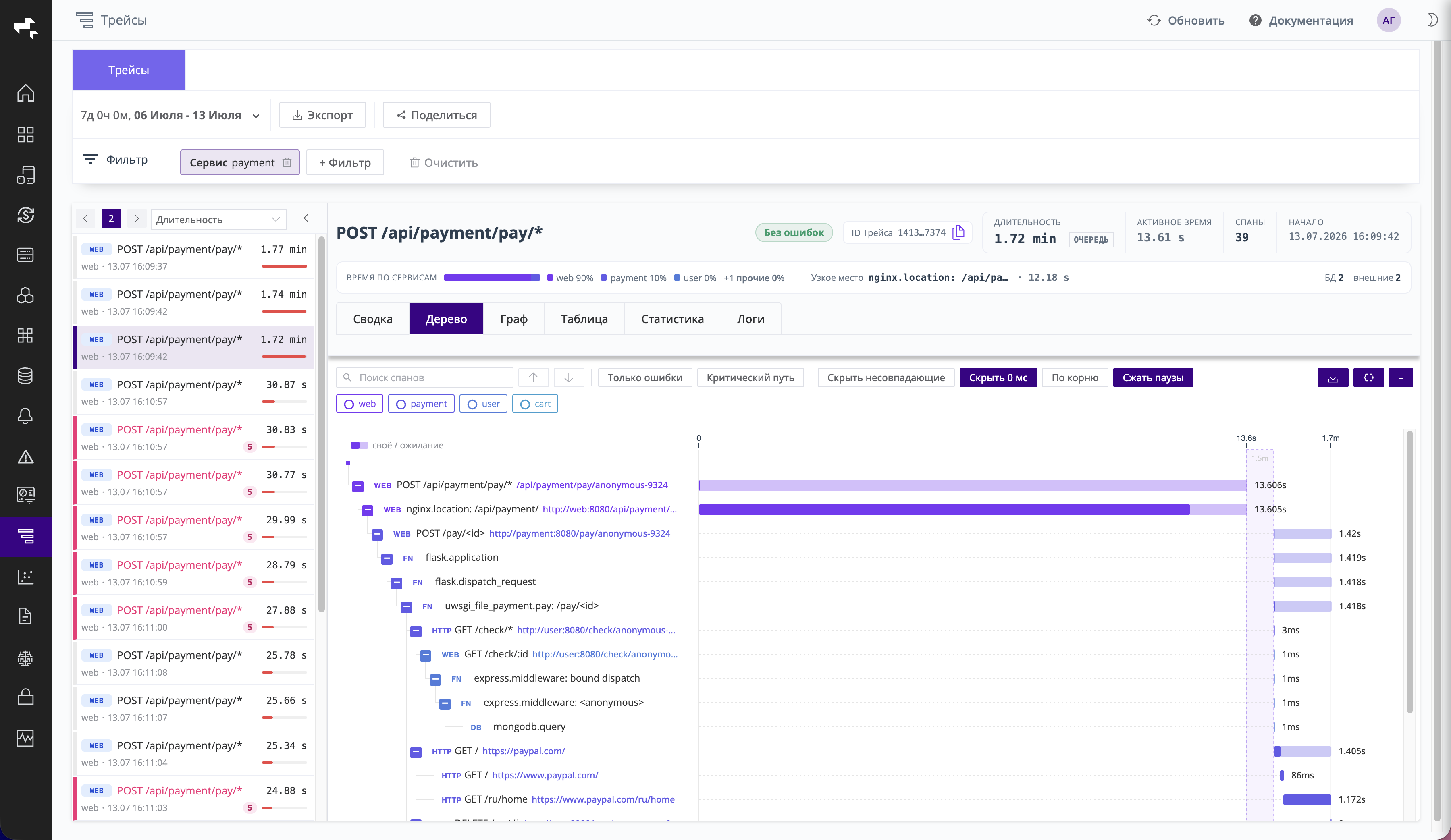Select the 1.77 min trace in list
Image resolution: width=1451 pixels, height=840 pixels.
tap(194, 257)
